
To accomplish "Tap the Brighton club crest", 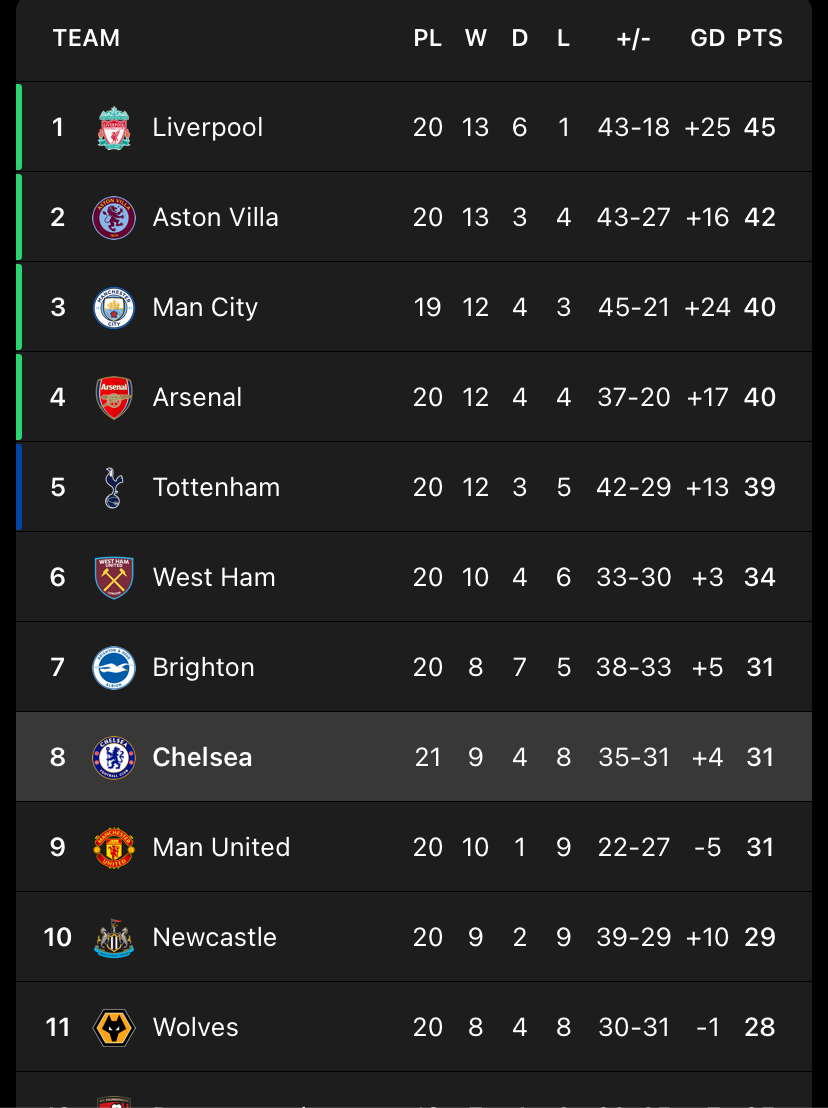I will [114, 668].
